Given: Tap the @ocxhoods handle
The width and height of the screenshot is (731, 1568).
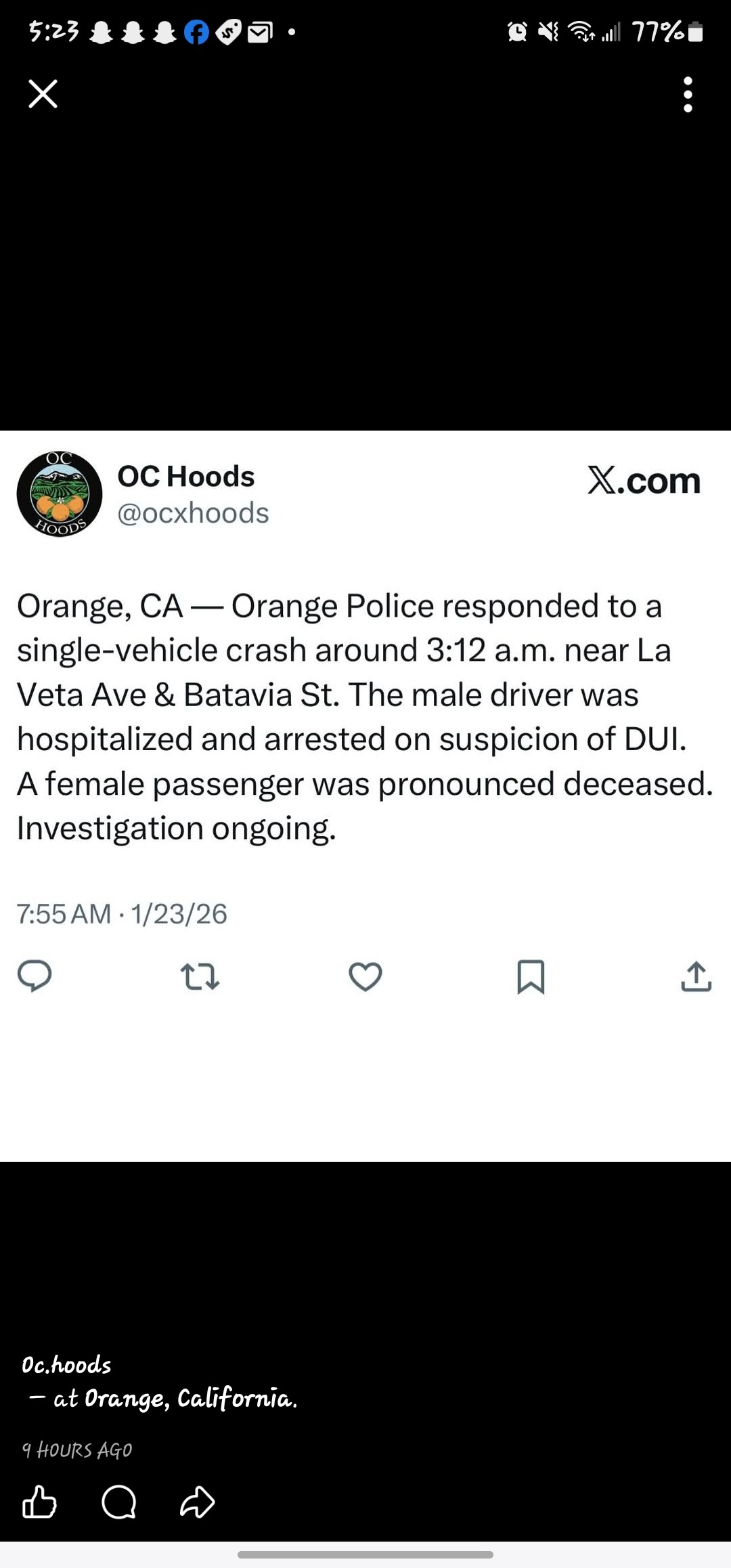Looking at the screenshot, I should pos(193,513).
